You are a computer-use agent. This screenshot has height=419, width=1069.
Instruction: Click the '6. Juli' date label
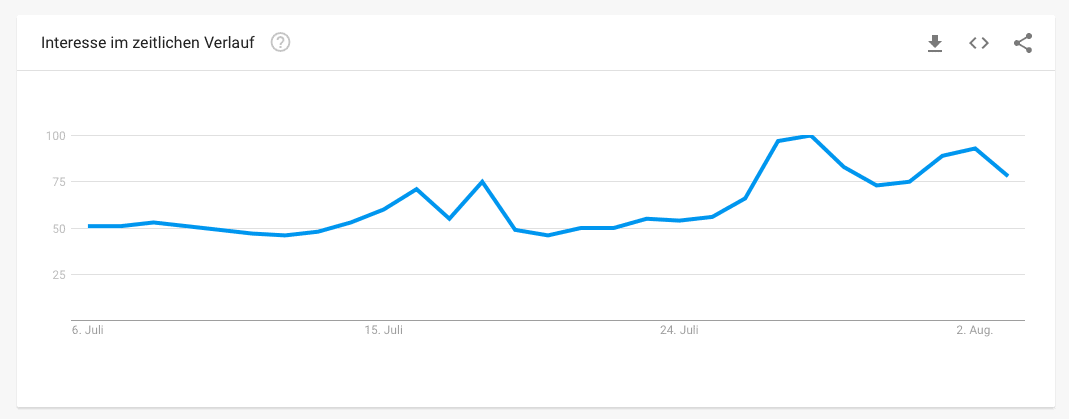tap(87, 330)
